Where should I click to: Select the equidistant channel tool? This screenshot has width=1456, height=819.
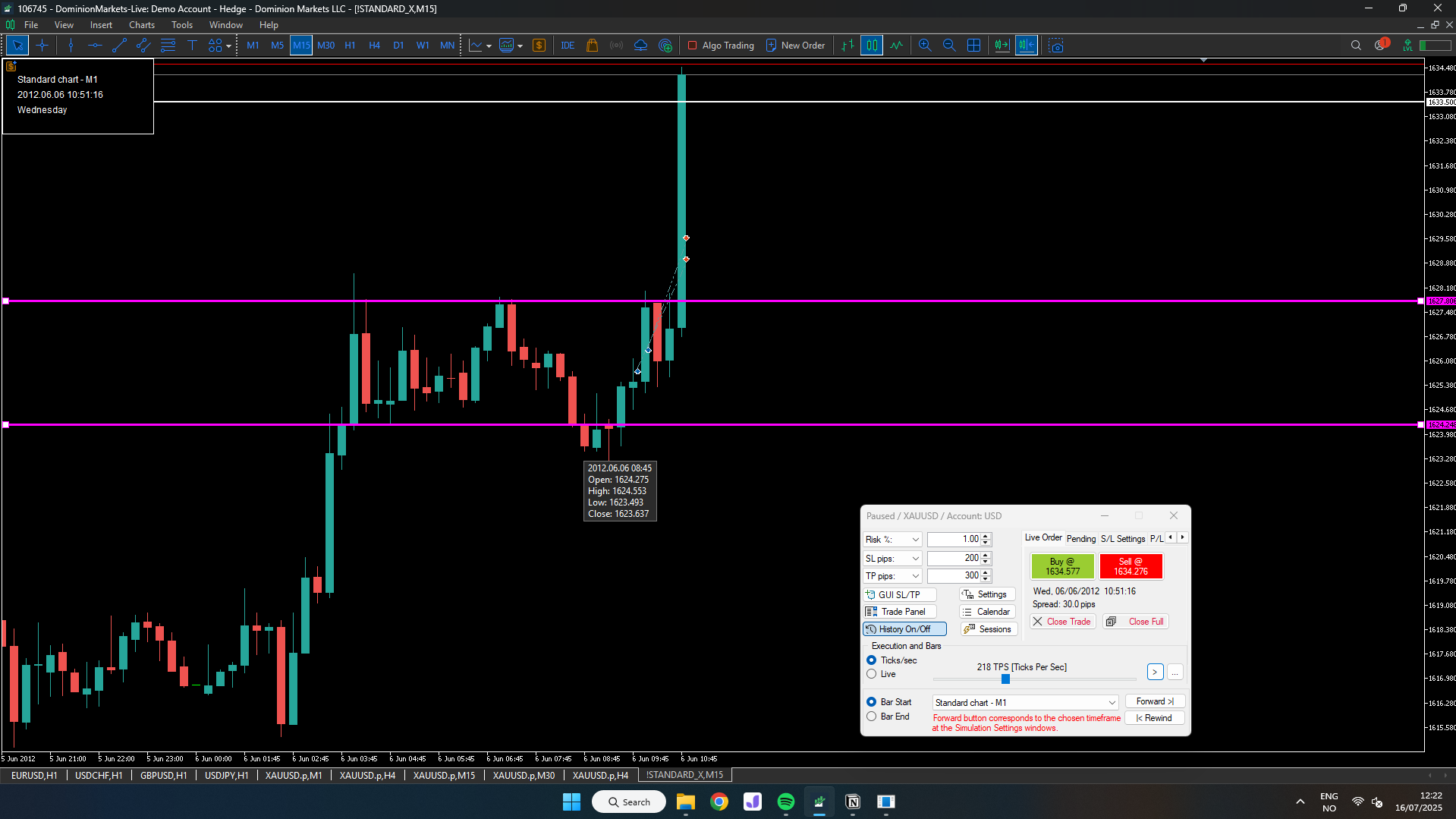(x=143, y=46)
